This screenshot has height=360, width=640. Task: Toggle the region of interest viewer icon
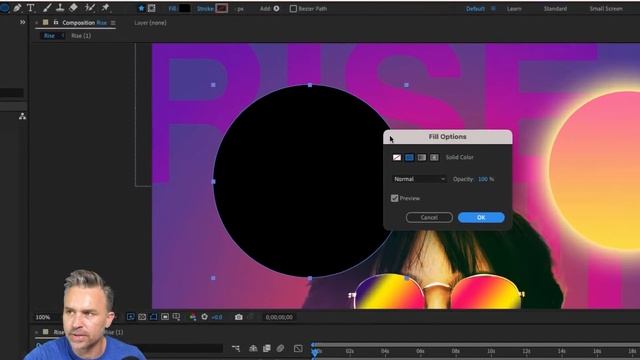coord(131,317)
